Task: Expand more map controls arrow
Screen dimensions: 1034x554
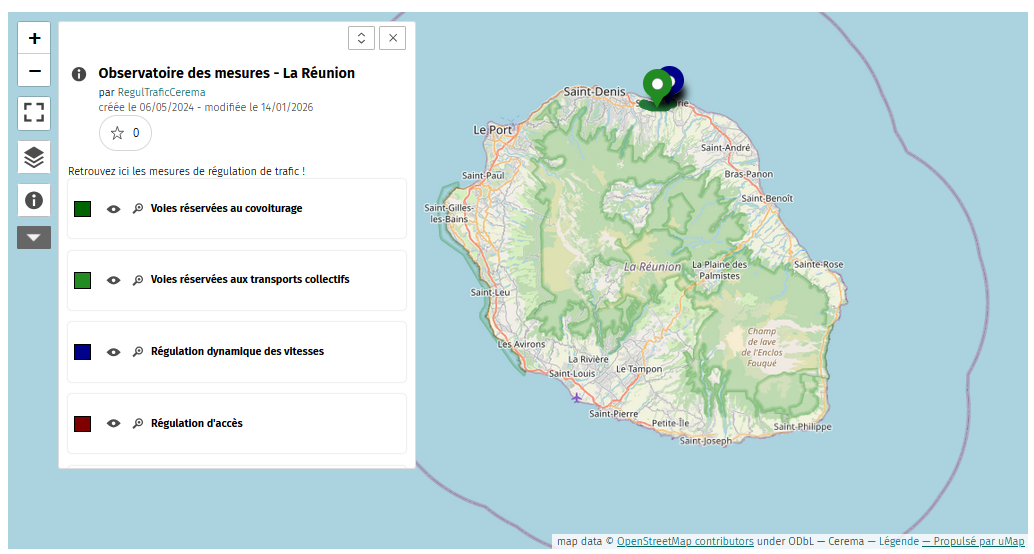Action: [x=34, y=238]
